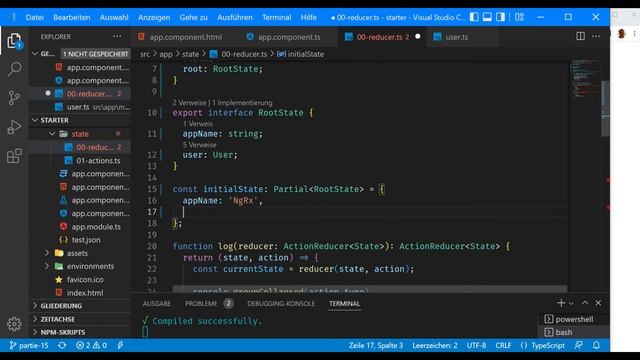640x360 pixels.
Task: Click the state breadcrumb segment
Action: pos(190,54)
